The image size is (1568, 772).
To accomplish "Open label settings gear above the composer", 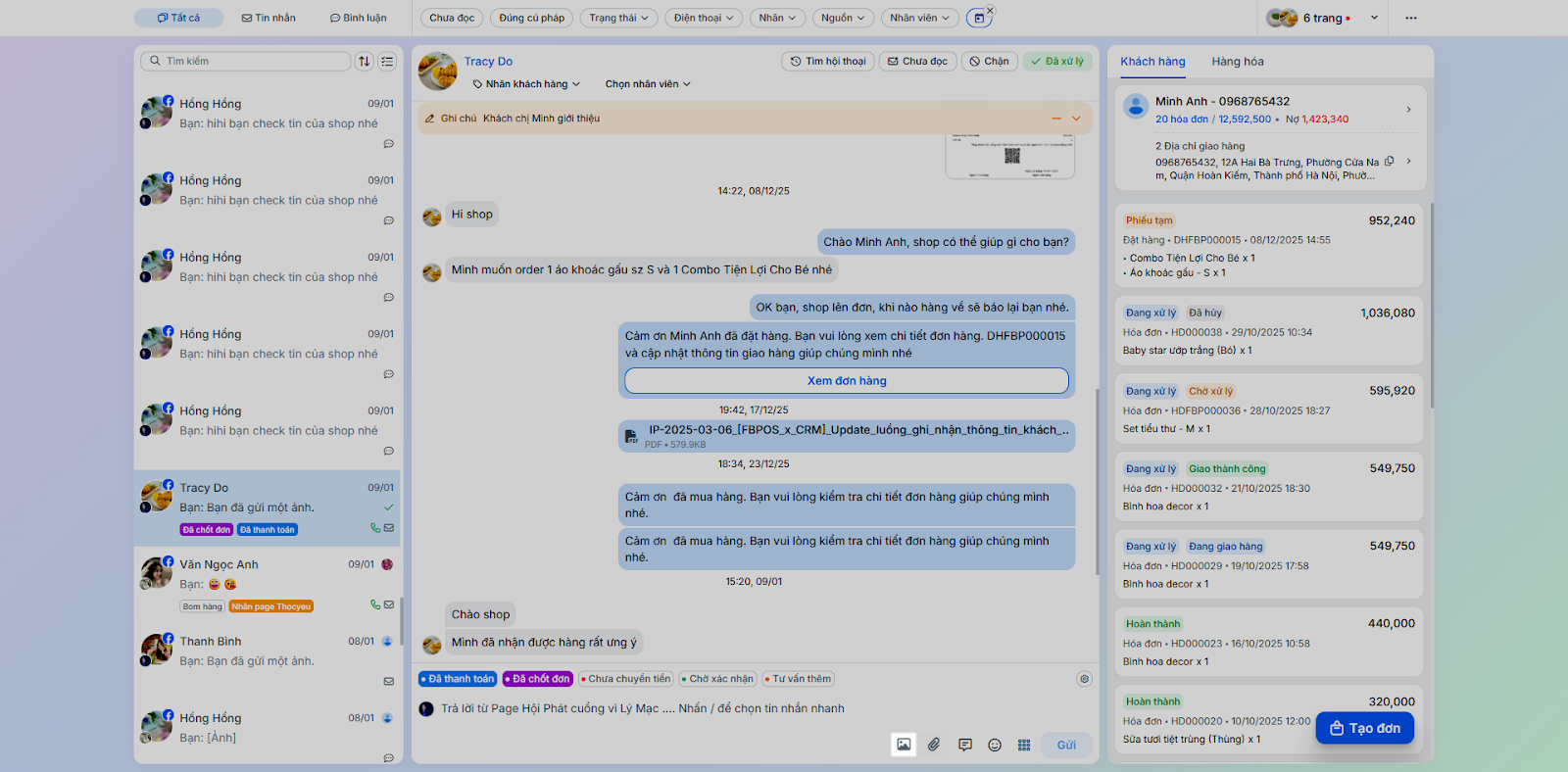I will pos(1084,679).
